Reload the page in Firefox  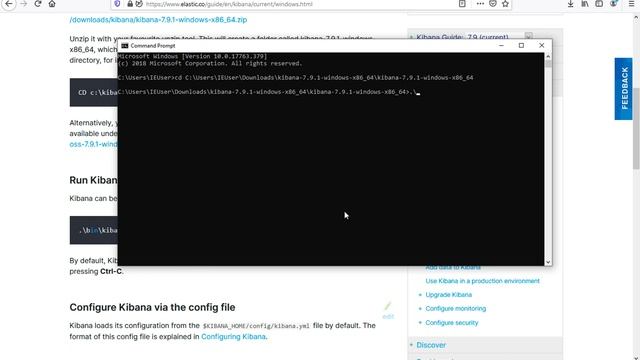point(38,4)
